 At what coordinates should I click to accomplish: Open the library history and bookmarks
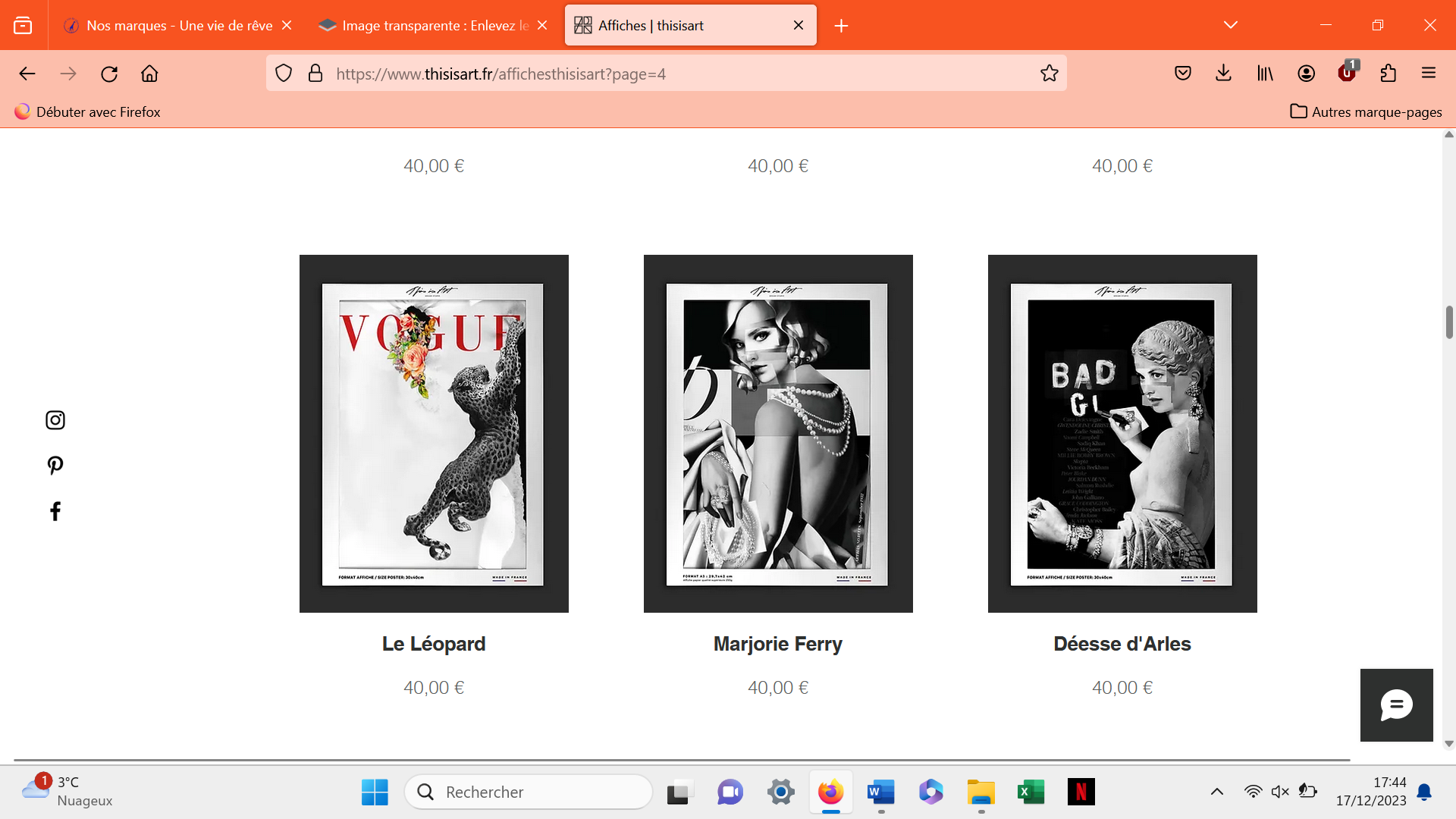point(1265,74)
